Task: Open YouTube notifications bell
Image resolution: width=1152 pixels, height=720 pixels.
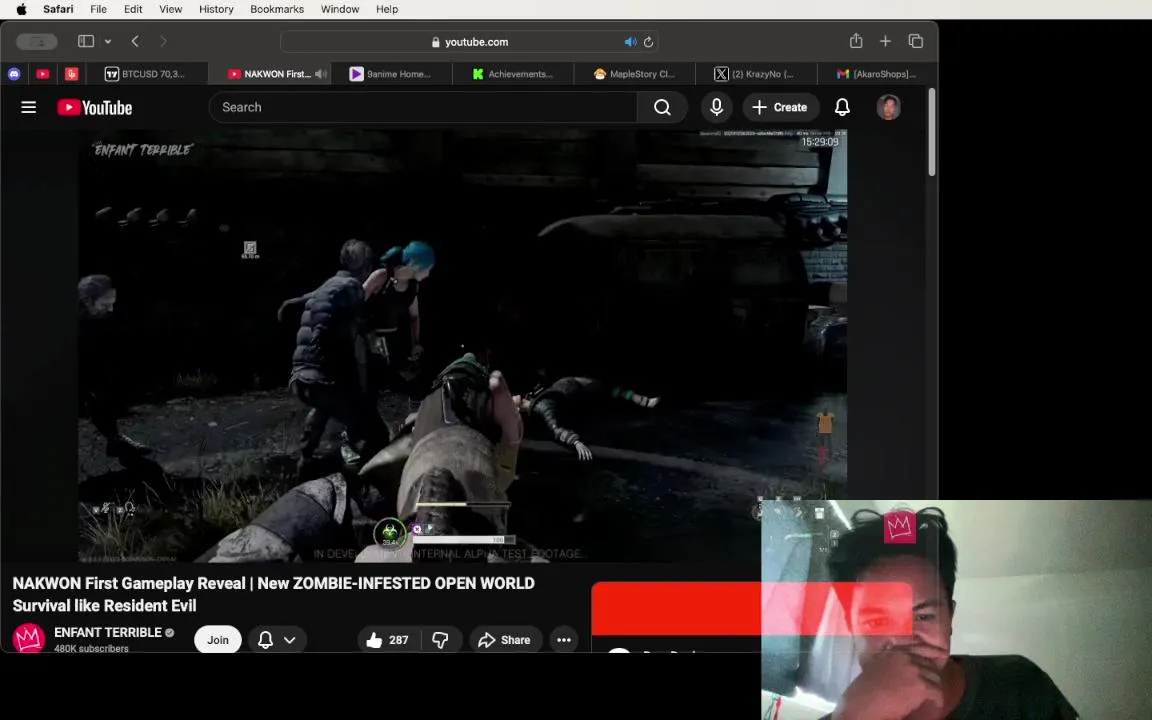Action: click(842, 107)
